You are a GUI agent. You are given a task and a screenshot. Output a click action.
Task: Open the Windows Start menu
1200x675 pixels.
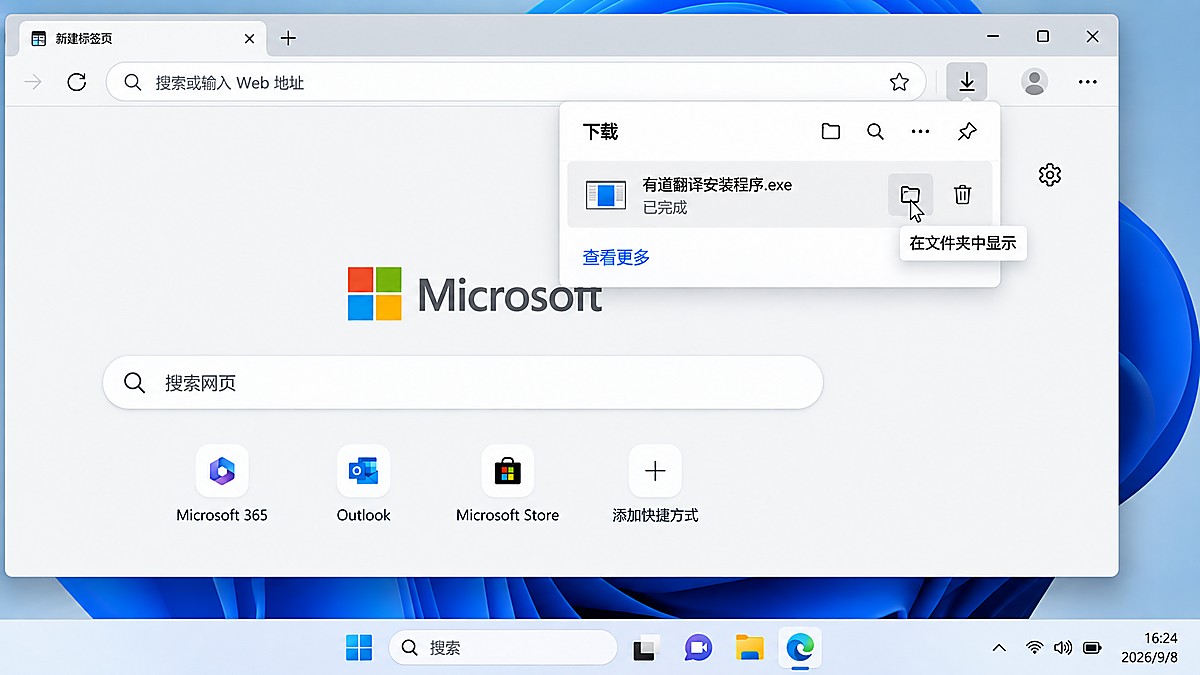tap(359, 648)
